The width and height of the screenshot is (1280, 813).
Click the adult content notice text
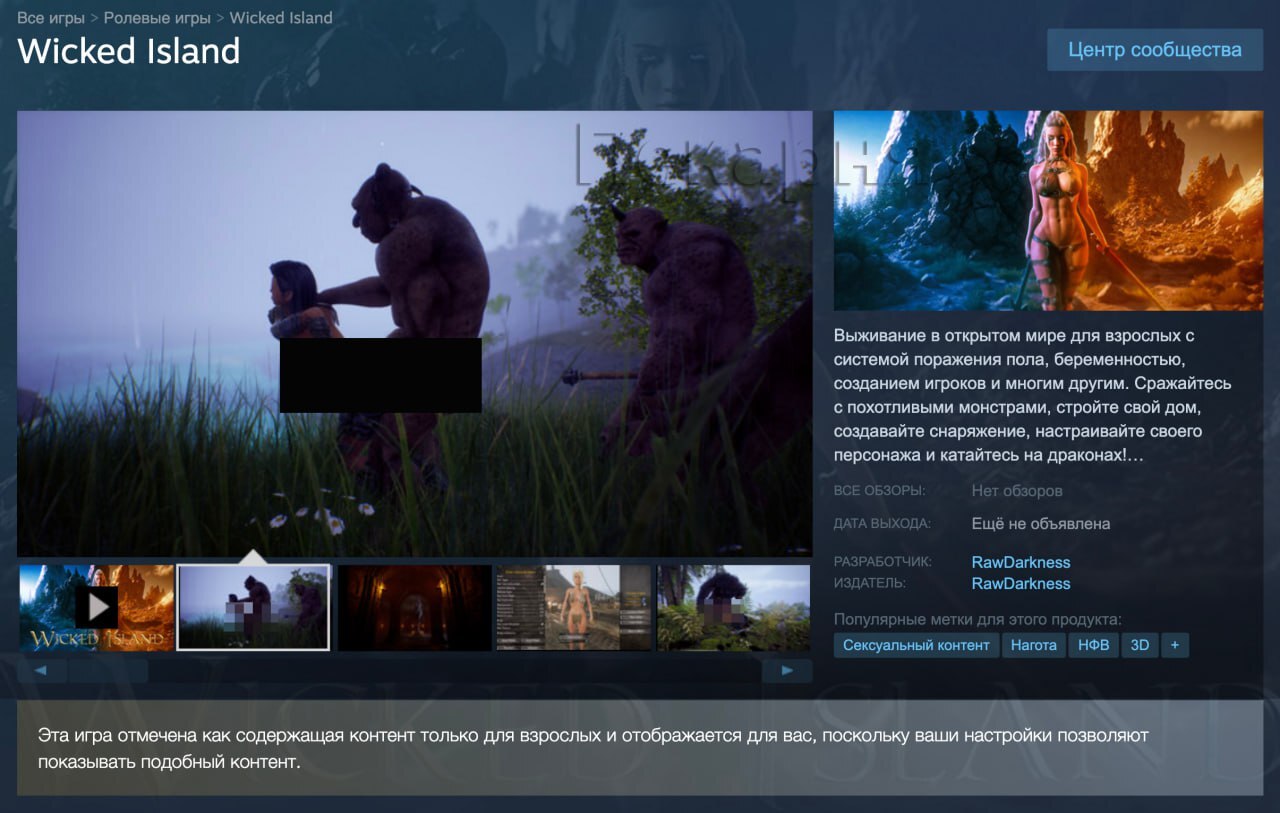click(x=593, y=748)
